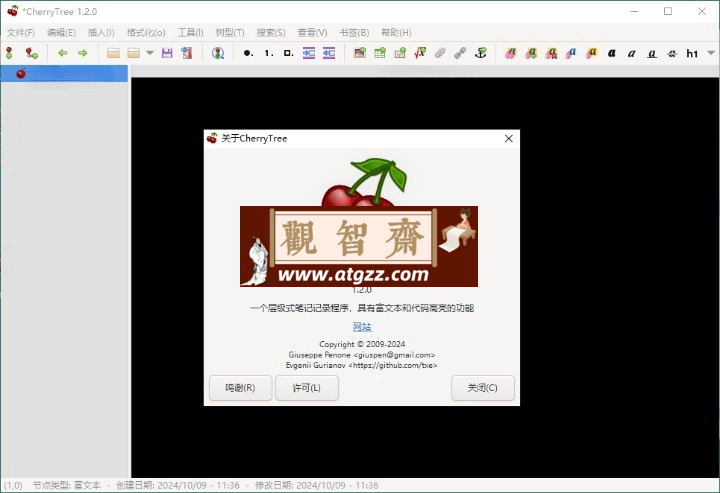Set the to-do checkbox list format
720x493 pixels.
(x=288, y=53)
